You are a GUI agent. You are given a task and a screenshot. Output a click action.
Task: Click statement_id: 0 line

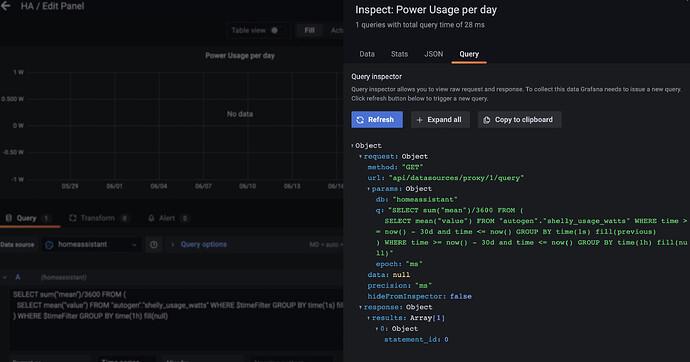pos(416,340)
